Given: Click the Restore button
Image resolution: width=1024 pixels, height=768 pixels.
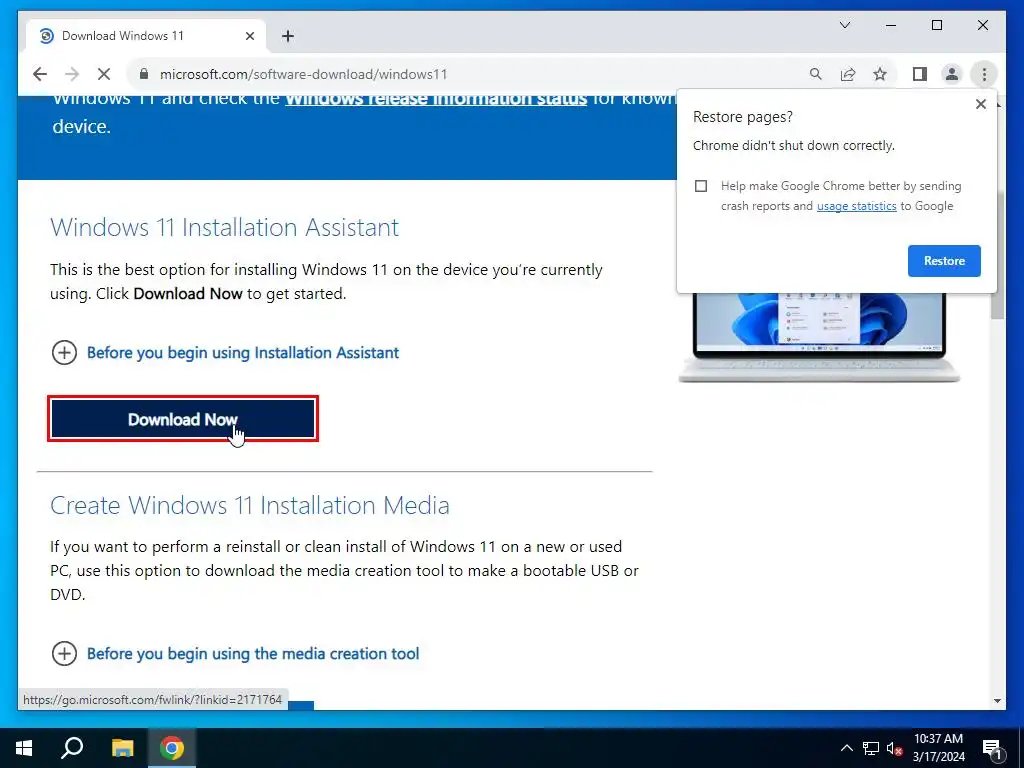Looking at the screenshot, I should 944,261.
